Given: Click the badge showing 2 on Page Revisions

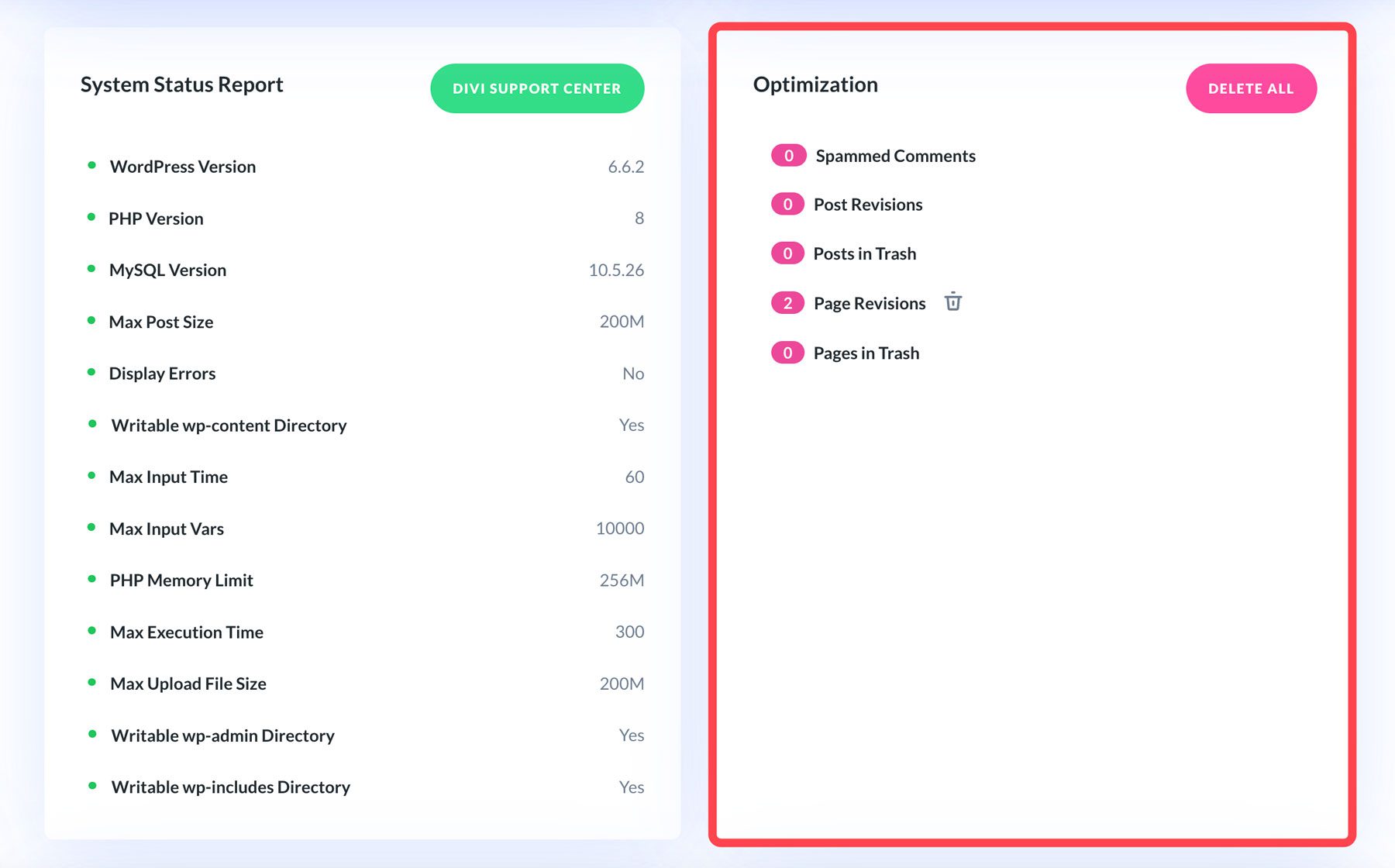Looking at the screenshot, I should click(x=787, y=302).
